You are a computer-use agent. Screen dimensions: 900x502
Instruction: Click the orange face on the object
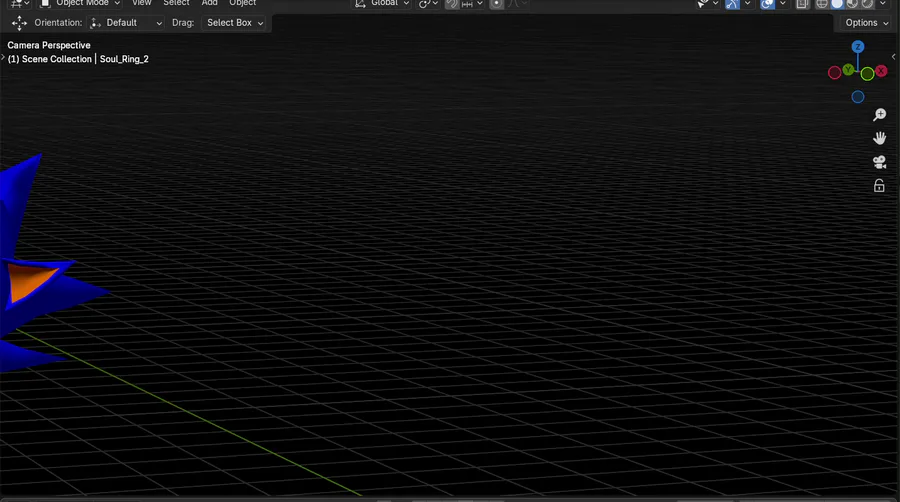[29, 280]
